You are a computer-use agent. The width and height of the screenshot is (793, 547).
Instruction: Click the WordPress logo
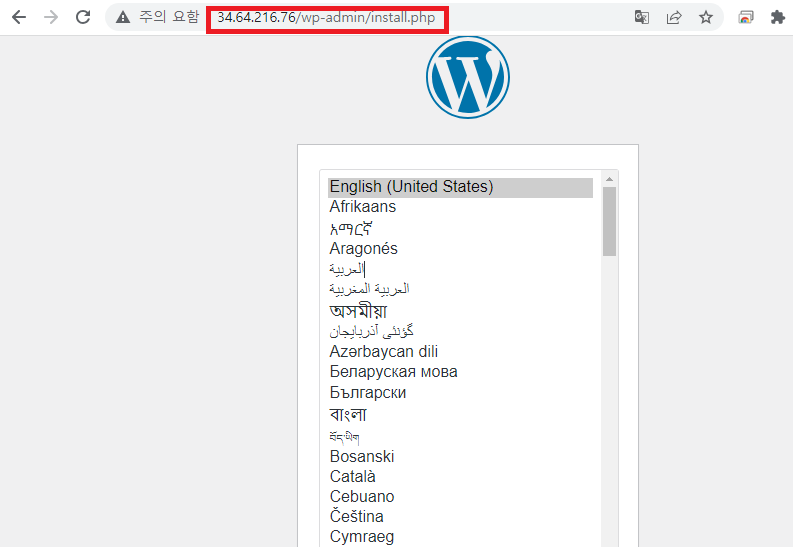pyautogui.click(x=468, y=77)
